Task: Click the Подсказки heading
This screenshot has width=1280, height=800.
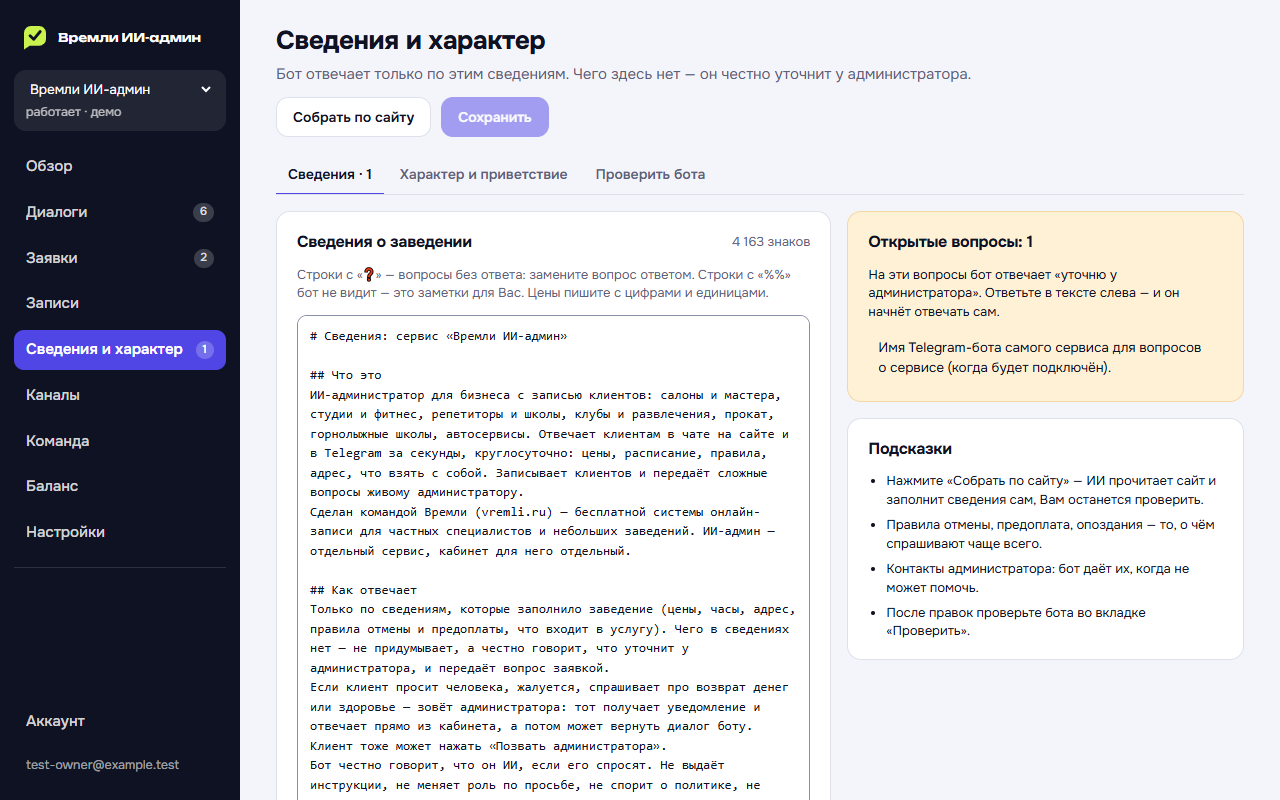Action: 910,449
